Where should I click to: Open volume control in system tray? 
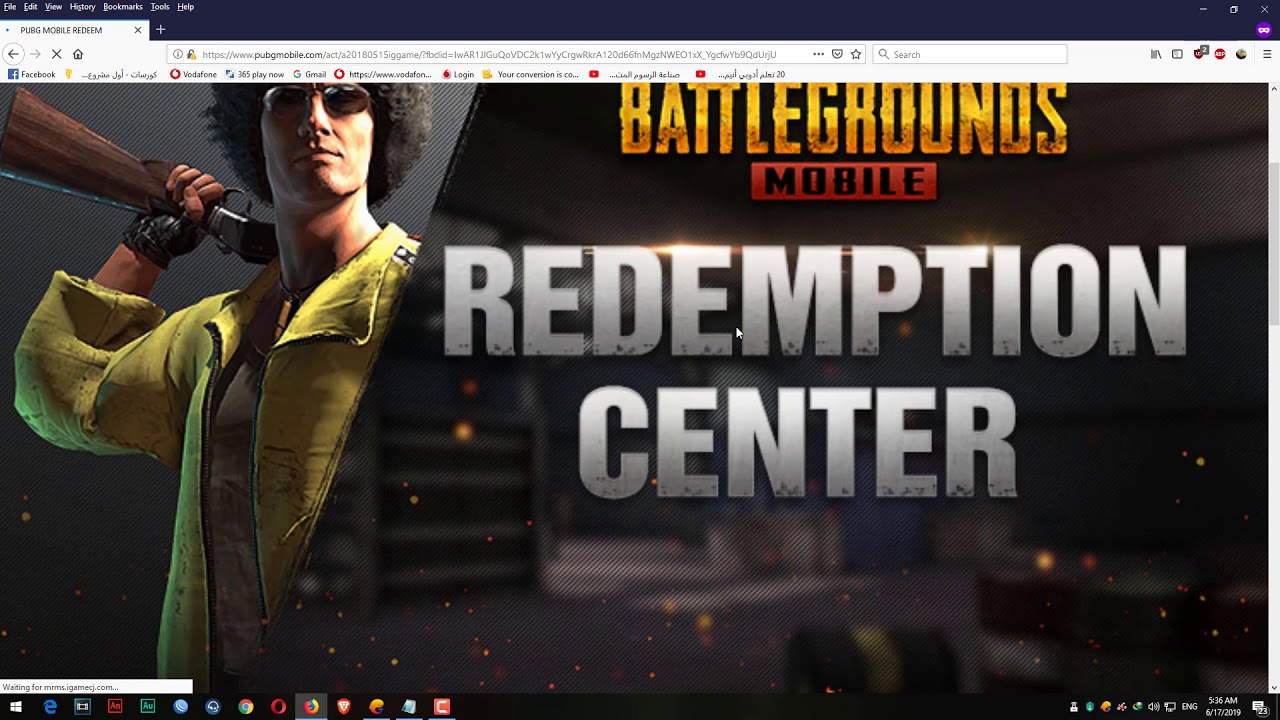pos(1154,707)
